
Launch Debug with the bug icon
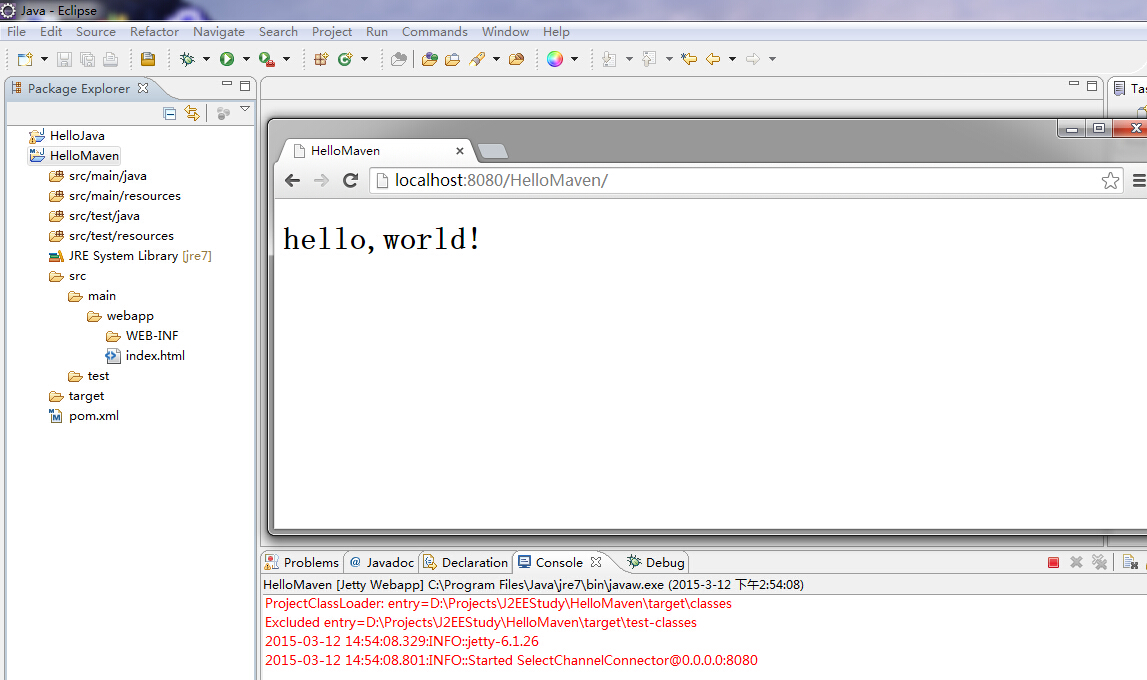(x=187, y=59)
